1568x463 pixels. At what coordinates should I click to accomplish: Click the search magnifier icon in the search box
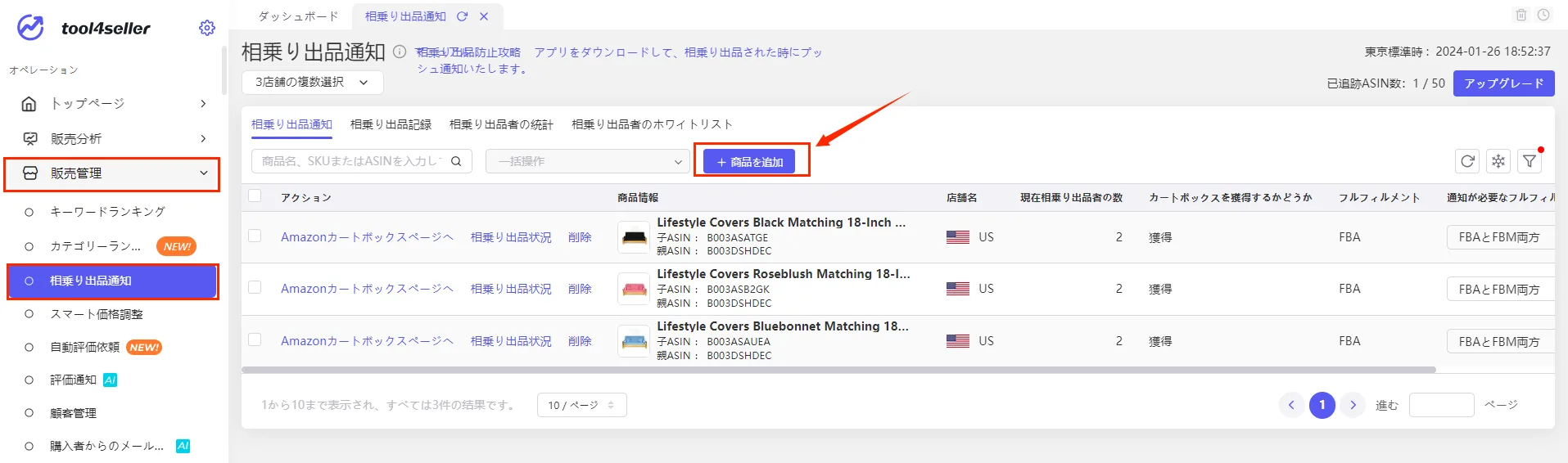click(x=456, y=161)
